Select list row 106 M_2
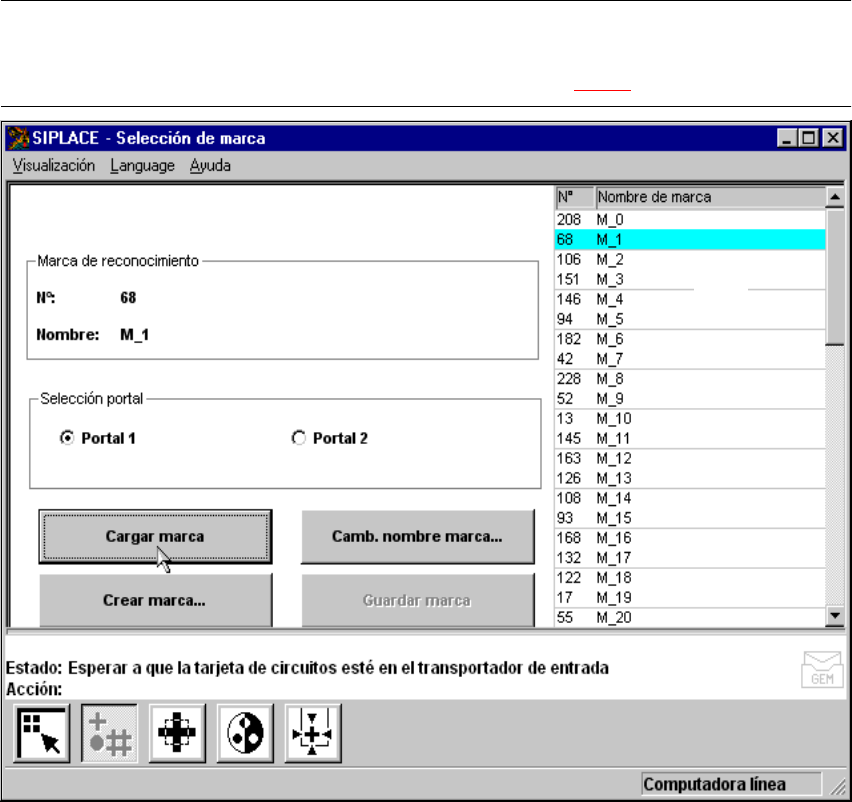This screenshot has width=852, height=802. point(690,260)
